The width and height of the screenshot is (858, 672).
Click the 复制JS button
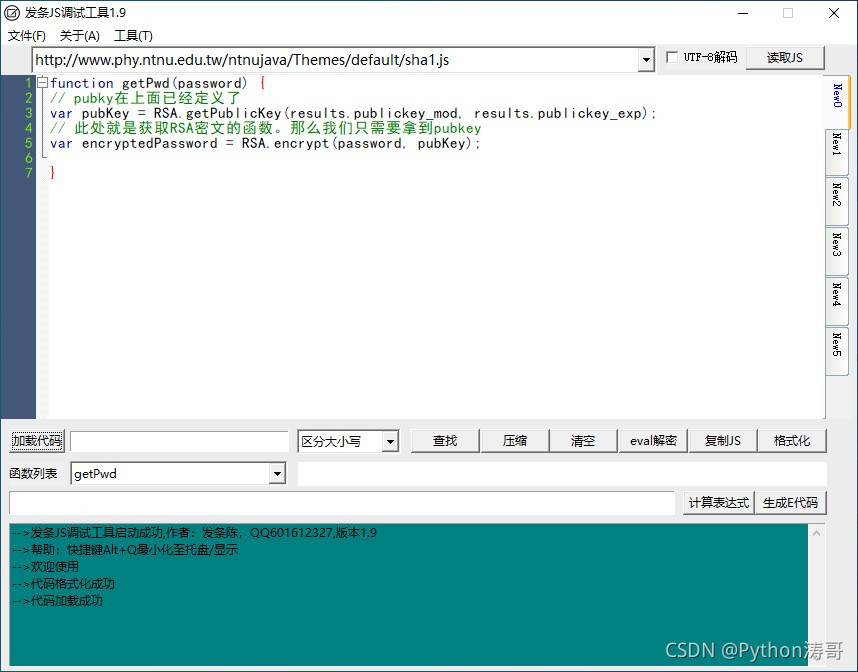pyautogui.click(x=723, y=441)
